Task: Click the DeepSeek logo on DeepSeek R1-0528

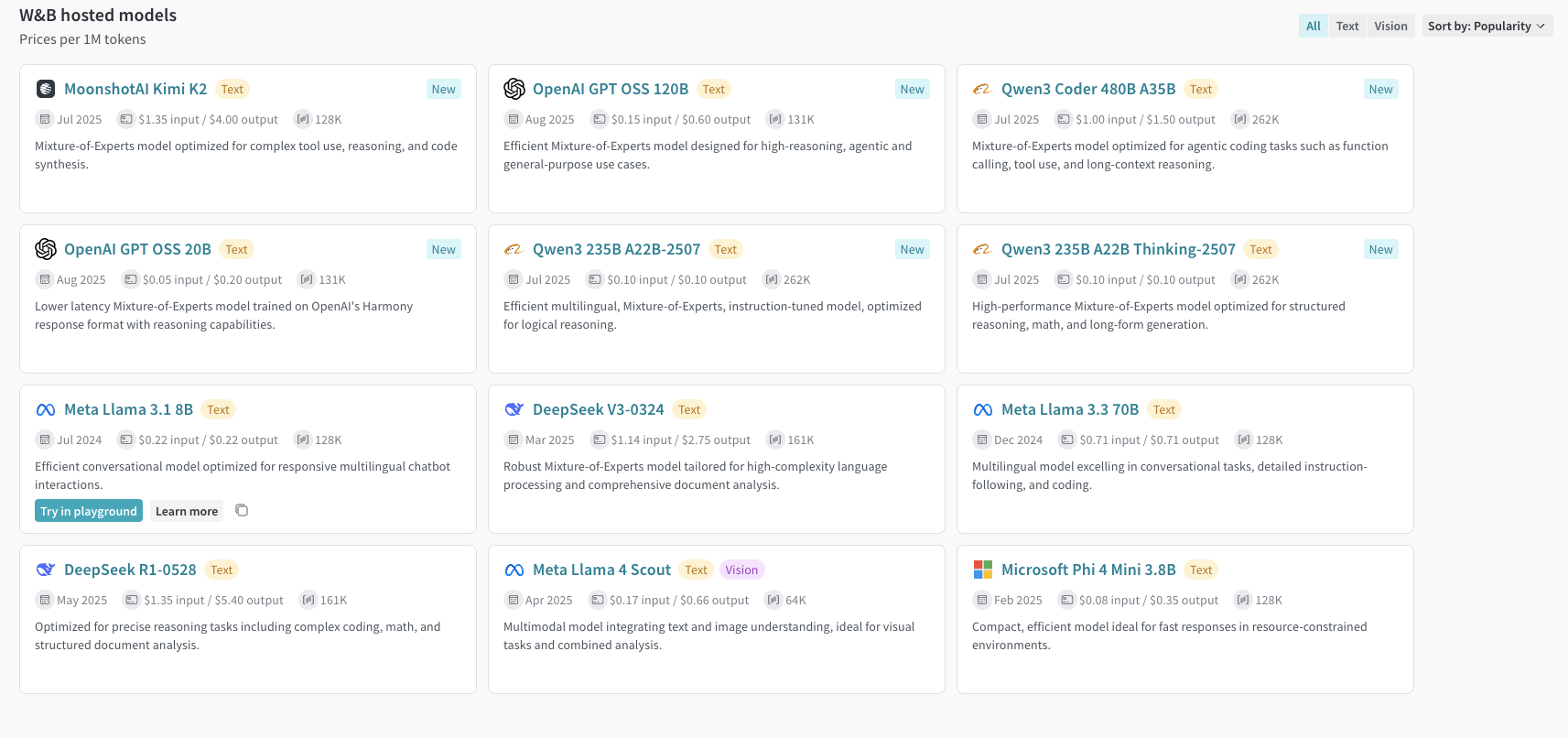Action: coord(46,570)
